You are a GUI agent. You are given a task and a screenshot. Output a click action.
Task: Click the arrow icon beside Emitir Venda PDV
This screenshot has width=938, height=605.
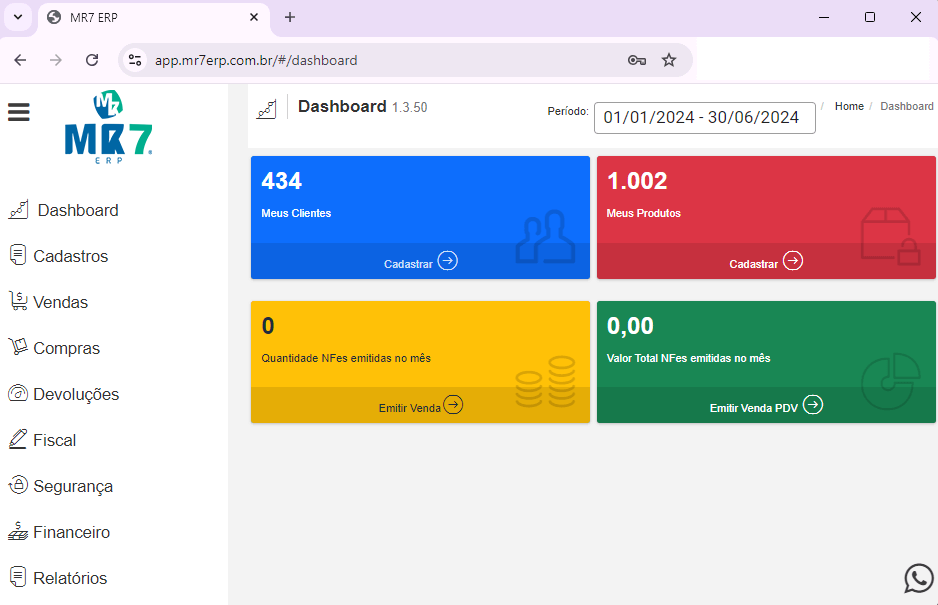tap(812, 405)
